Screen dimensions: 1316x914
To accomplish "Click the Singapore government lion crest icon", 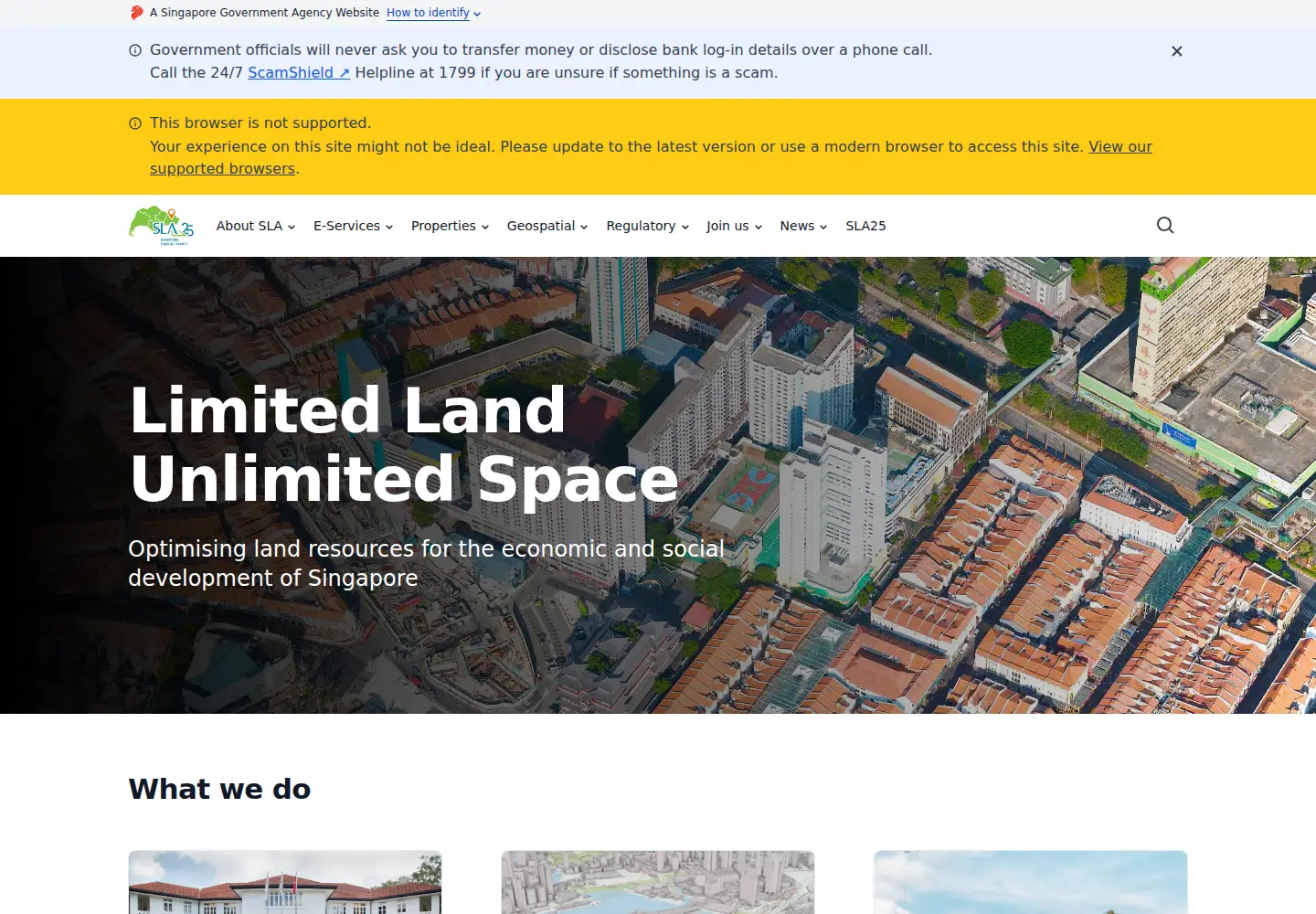I will click(137, 13).
